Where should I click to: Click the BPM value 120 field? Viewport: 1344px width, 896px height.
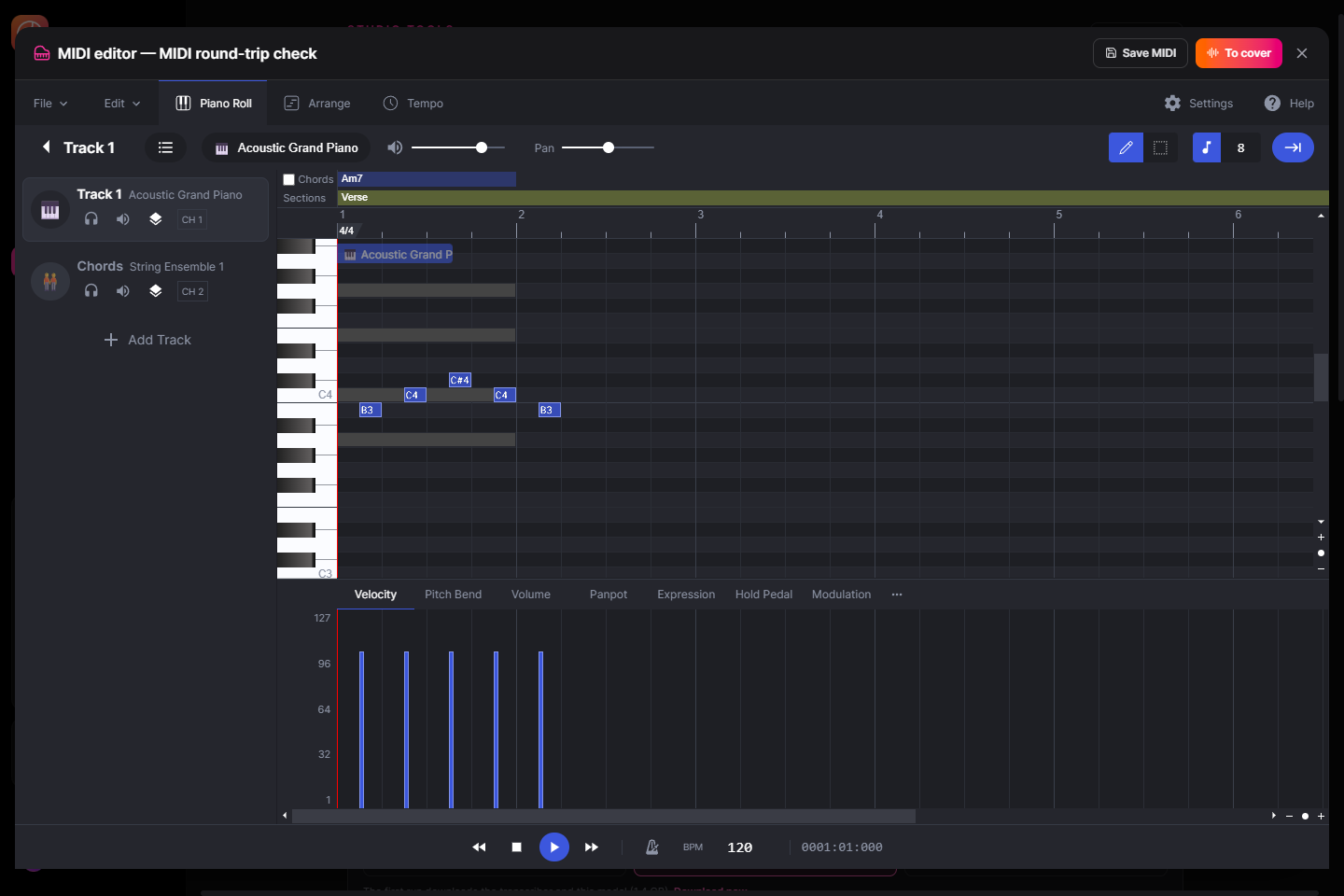click(x=740, y=847)
